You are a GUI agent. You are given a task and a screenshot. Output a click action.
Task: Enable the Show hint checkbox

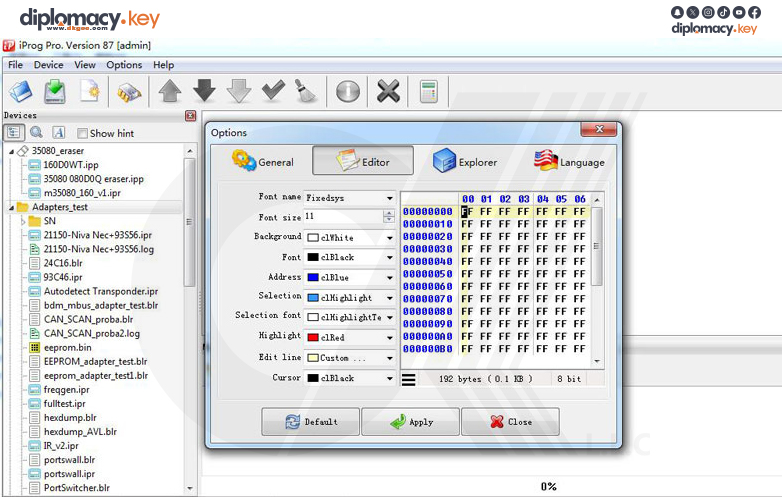82,134
